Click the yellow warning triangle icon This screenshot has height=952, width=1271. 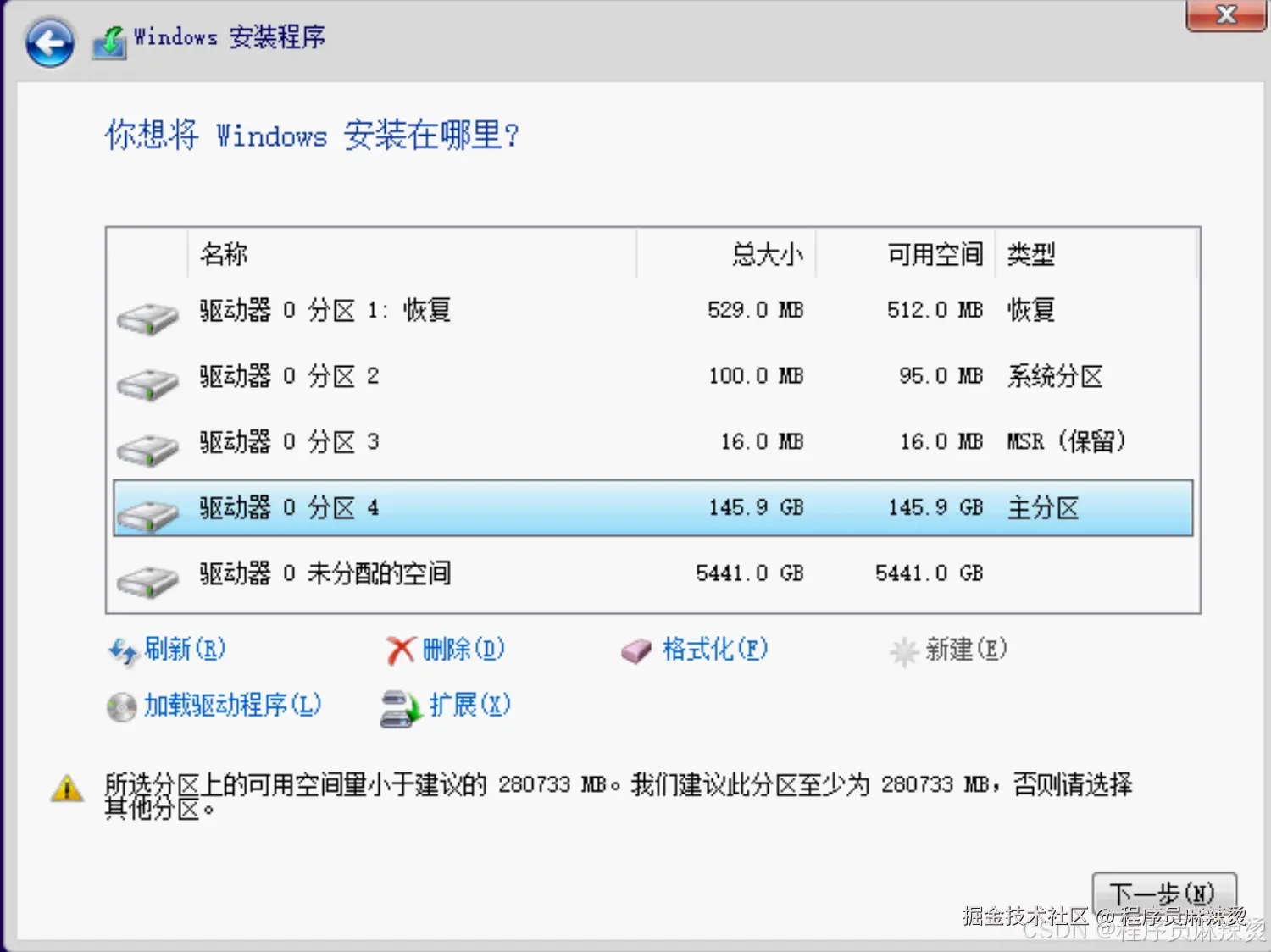(x=67, y=789)
